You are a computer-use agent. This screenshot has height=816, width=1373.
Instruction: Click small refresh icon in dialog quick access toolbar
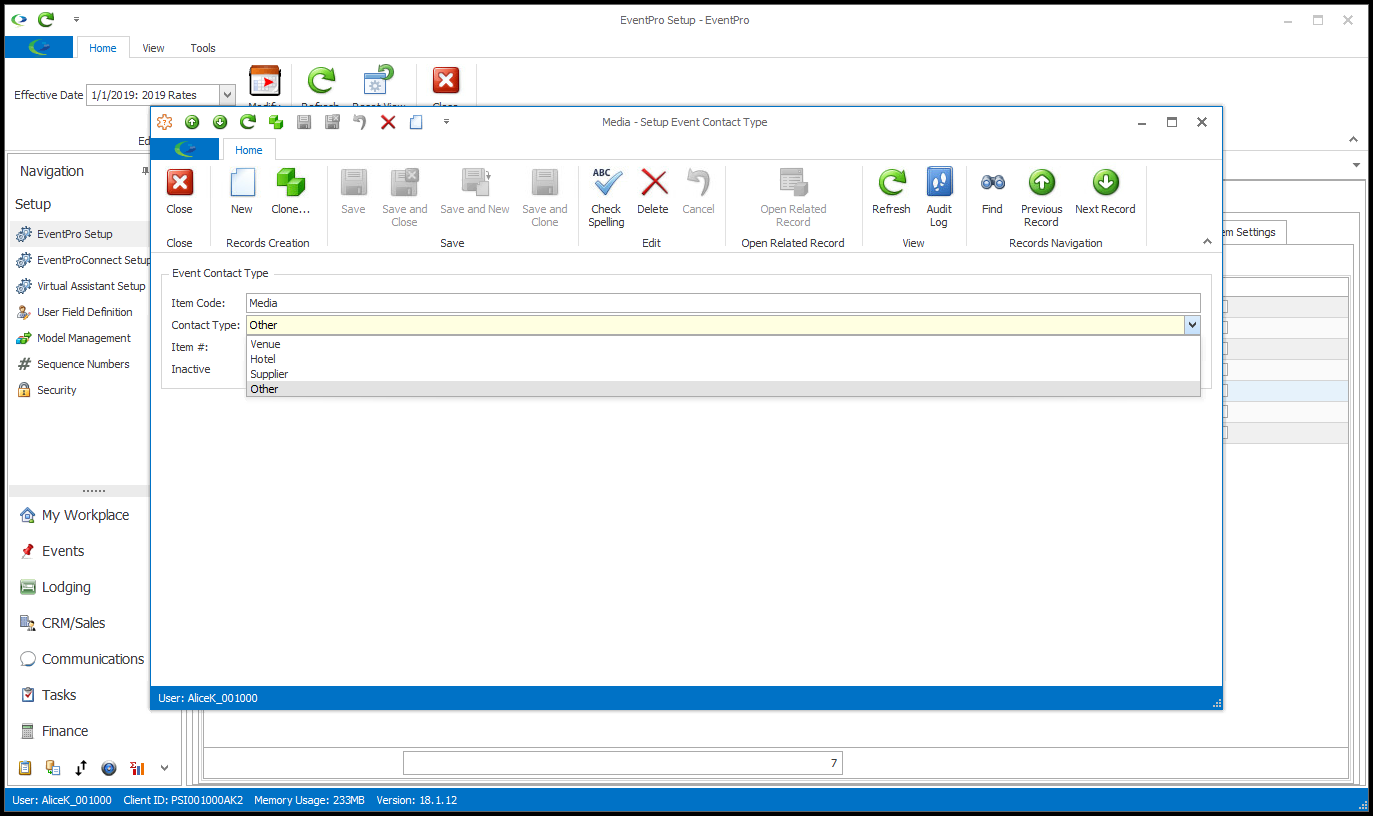[x=248, y=122]
